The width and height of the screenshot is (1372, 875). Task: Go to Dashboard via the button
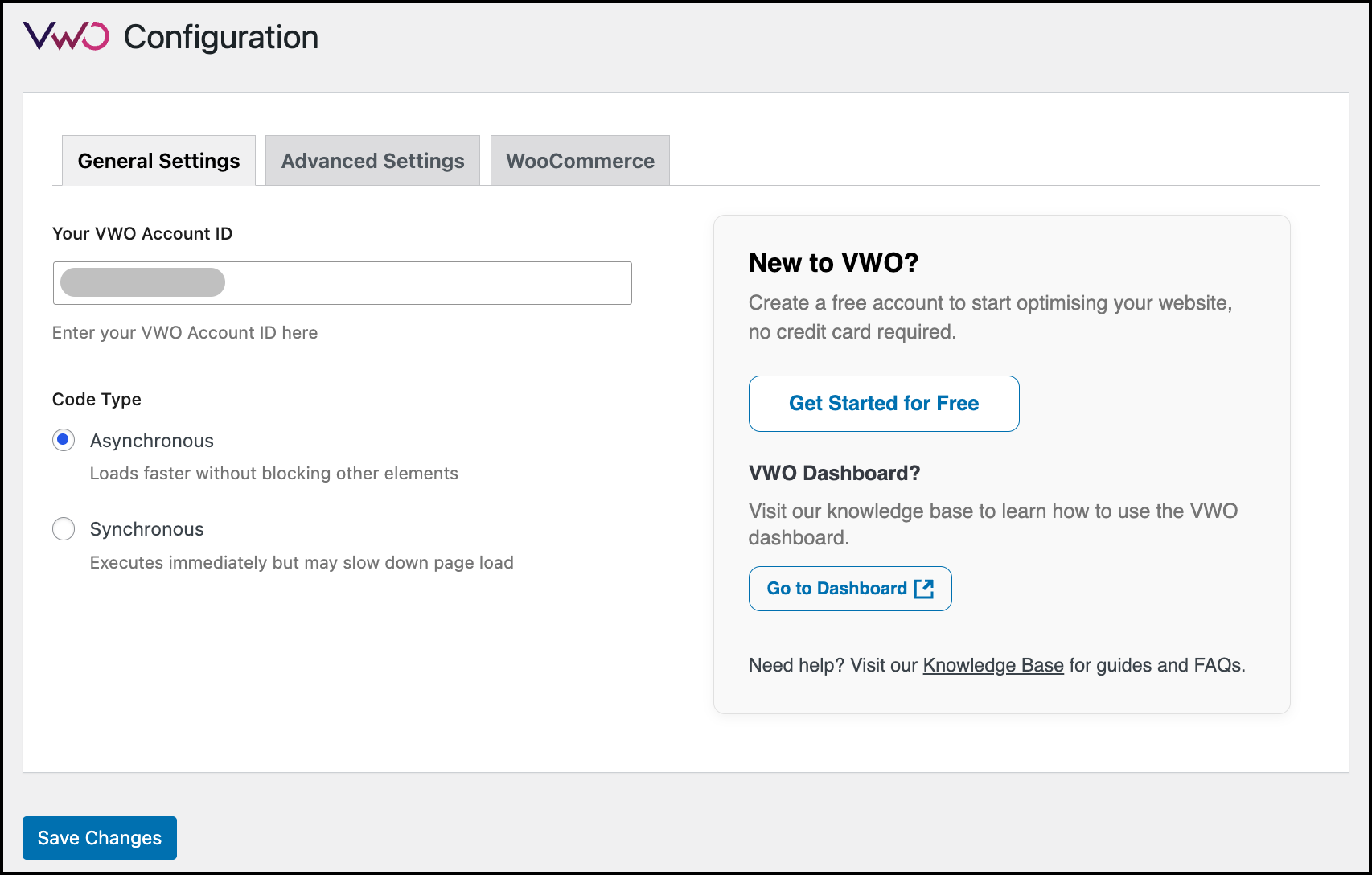[850, 589]
